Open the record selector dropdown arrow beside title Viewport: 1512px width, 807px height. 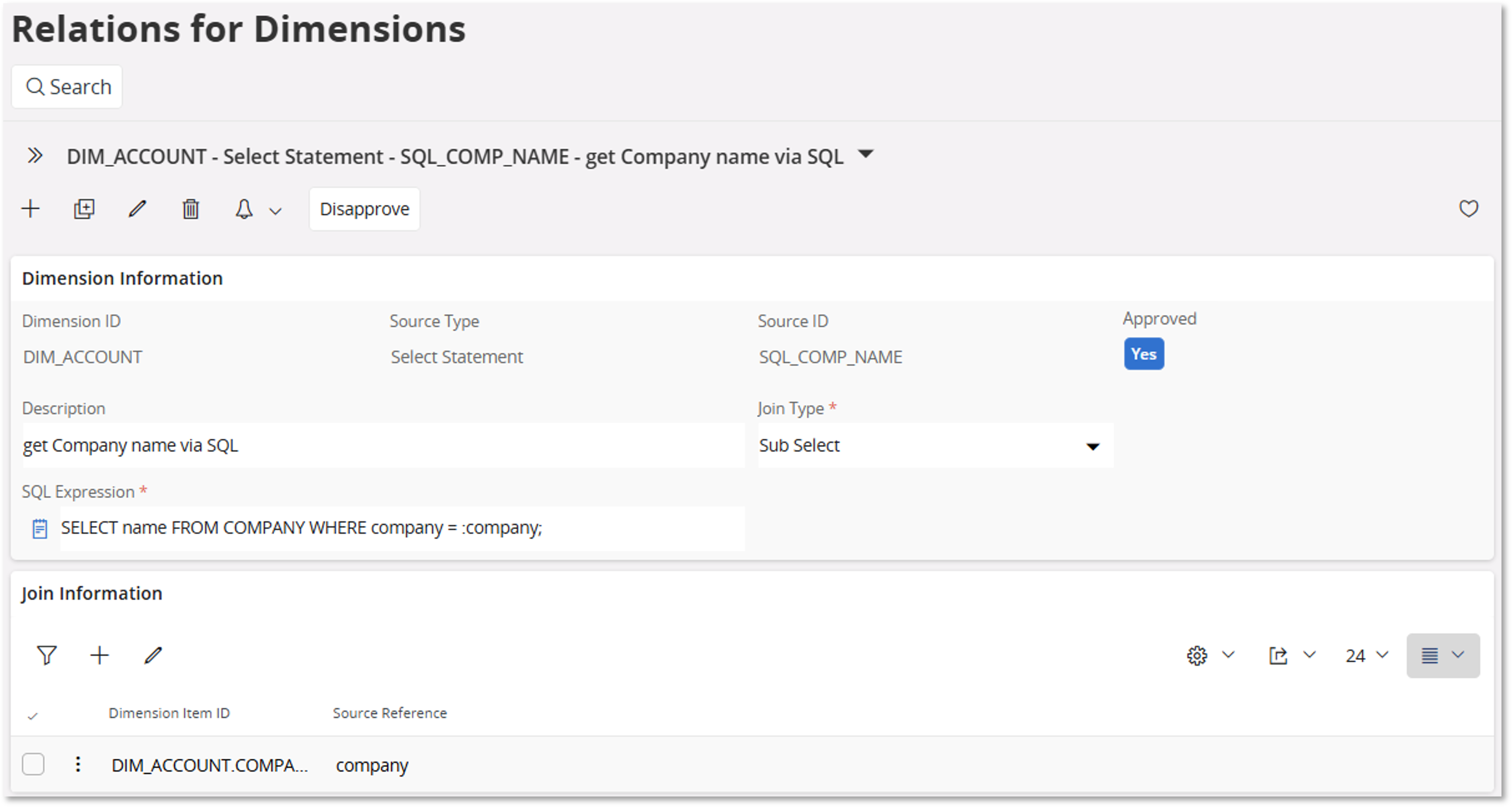[865, 155]
